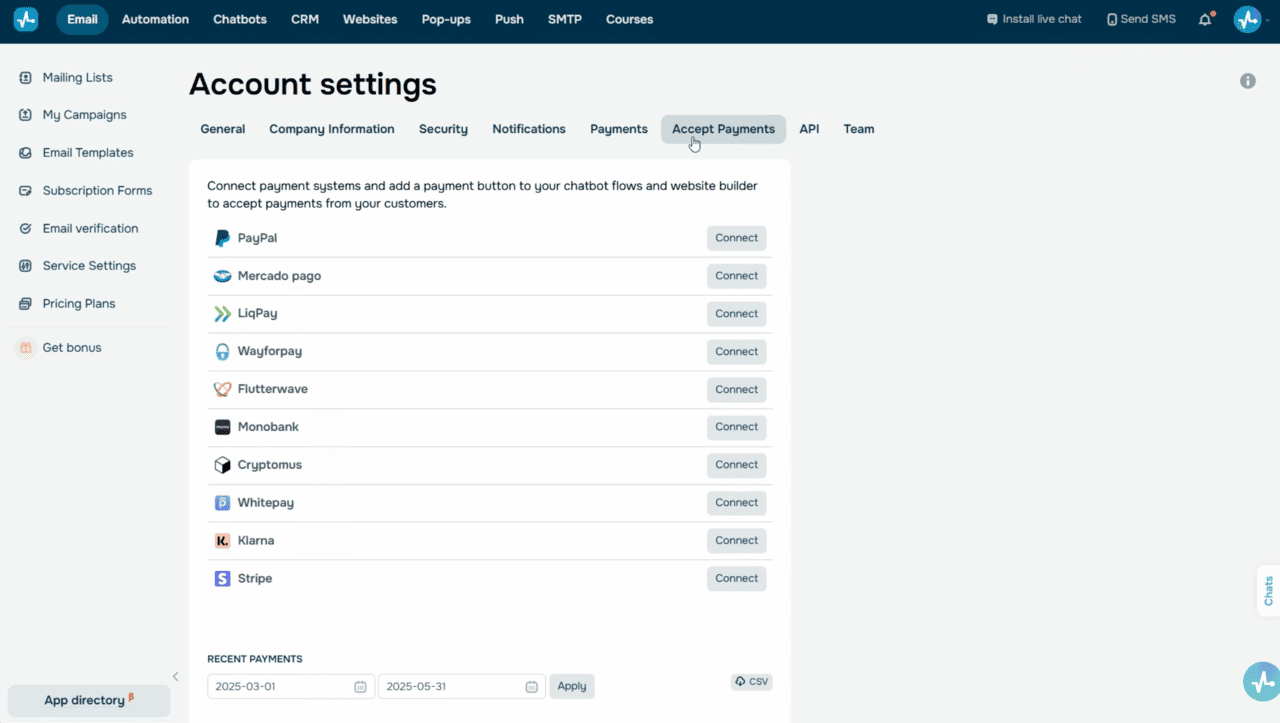Open the account avatar menu
This screenshot has width=1280, height=723.
pos(1247,19)
